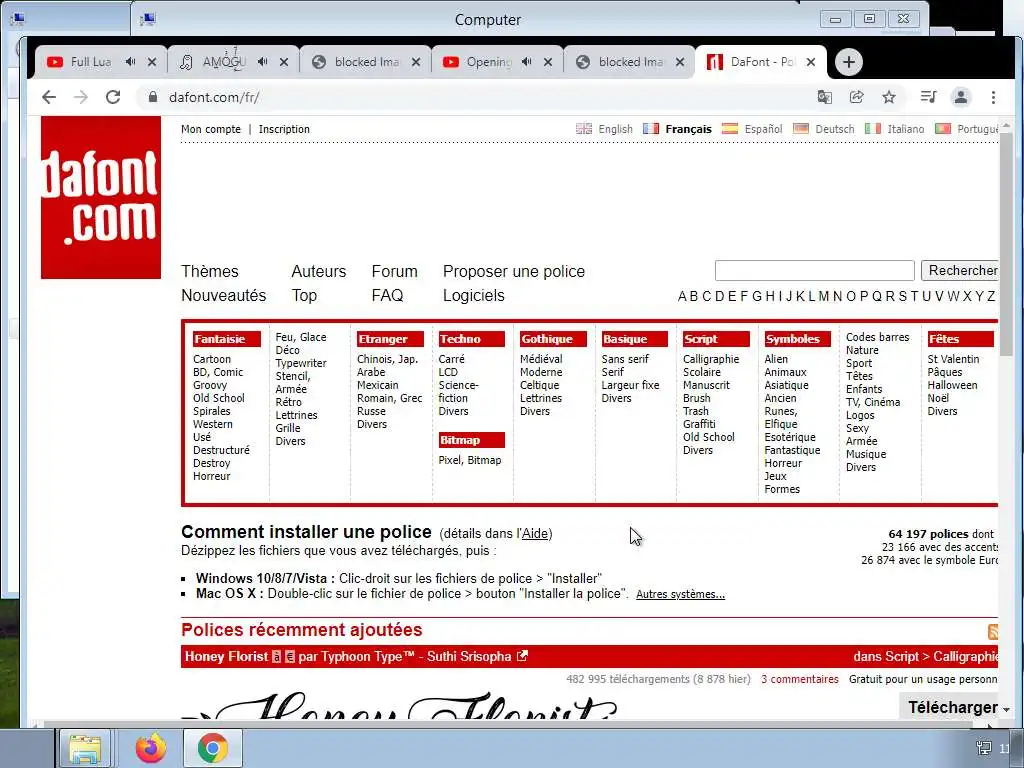Open the Calligraphie category
Screen dimensions: 1024x768
[x=711, y=359]
